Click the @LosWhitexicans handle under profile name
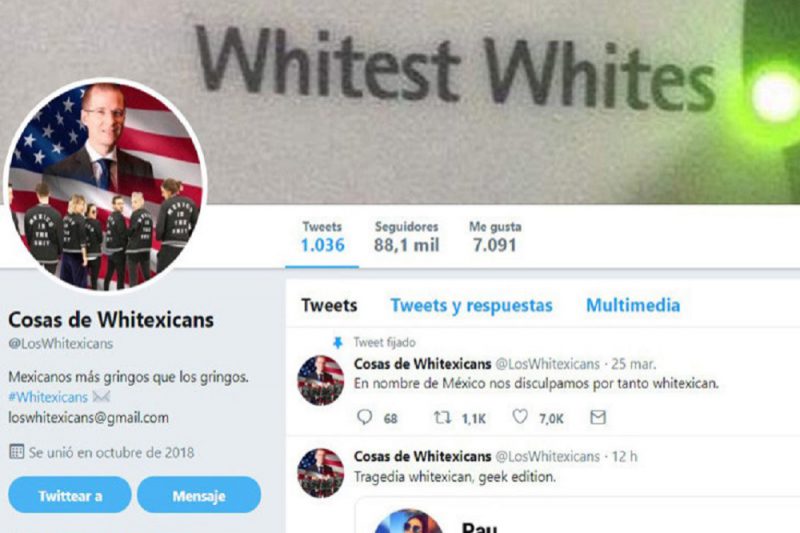The height and width of the screenshot is (533, 800). coord(61,343)
